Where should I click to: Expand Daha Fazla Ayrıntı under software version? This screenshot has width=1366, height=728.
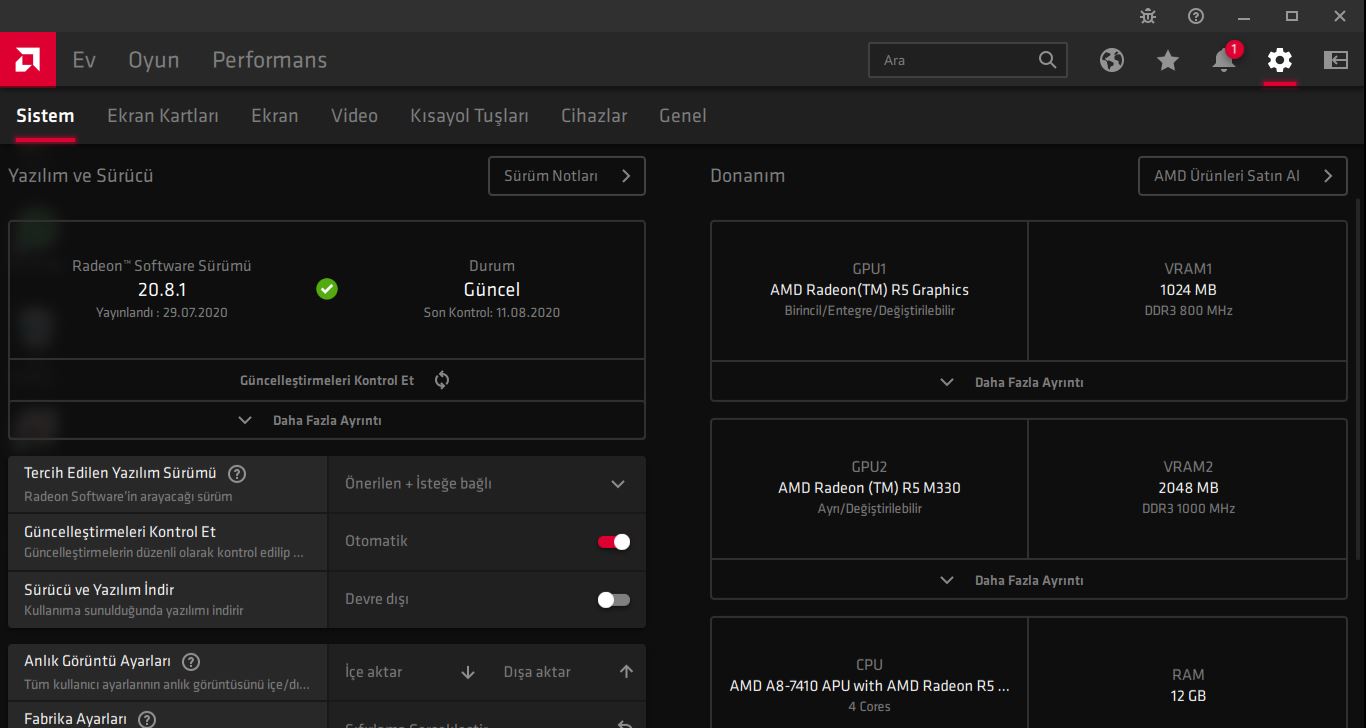(x=327, y=421)
